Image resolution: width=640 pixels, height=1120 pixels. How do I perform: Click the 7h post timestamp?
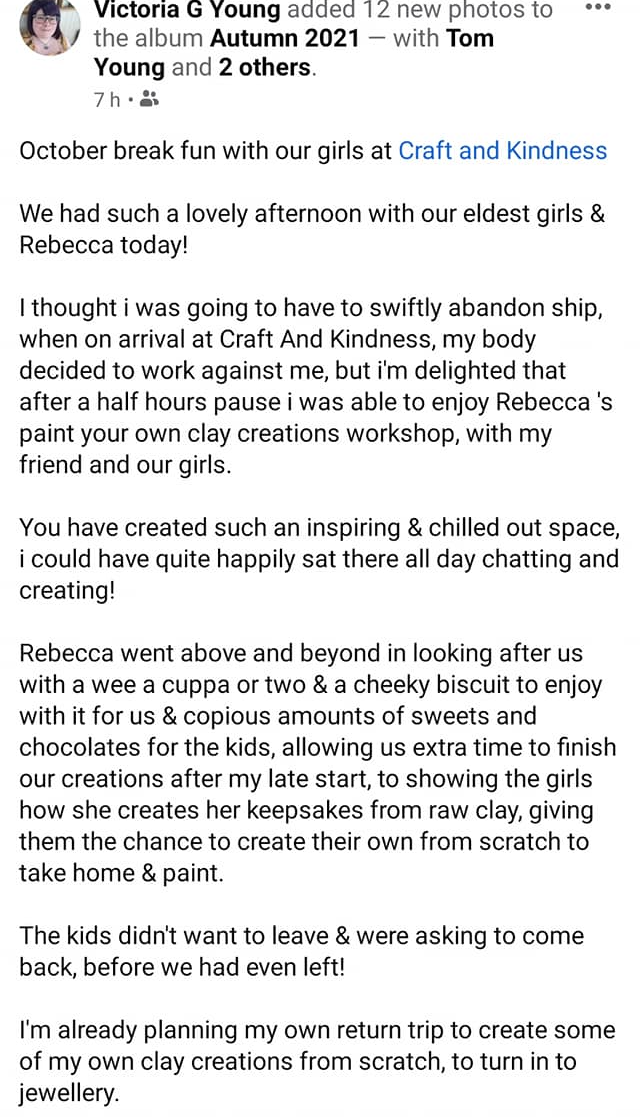coord(105,98)
